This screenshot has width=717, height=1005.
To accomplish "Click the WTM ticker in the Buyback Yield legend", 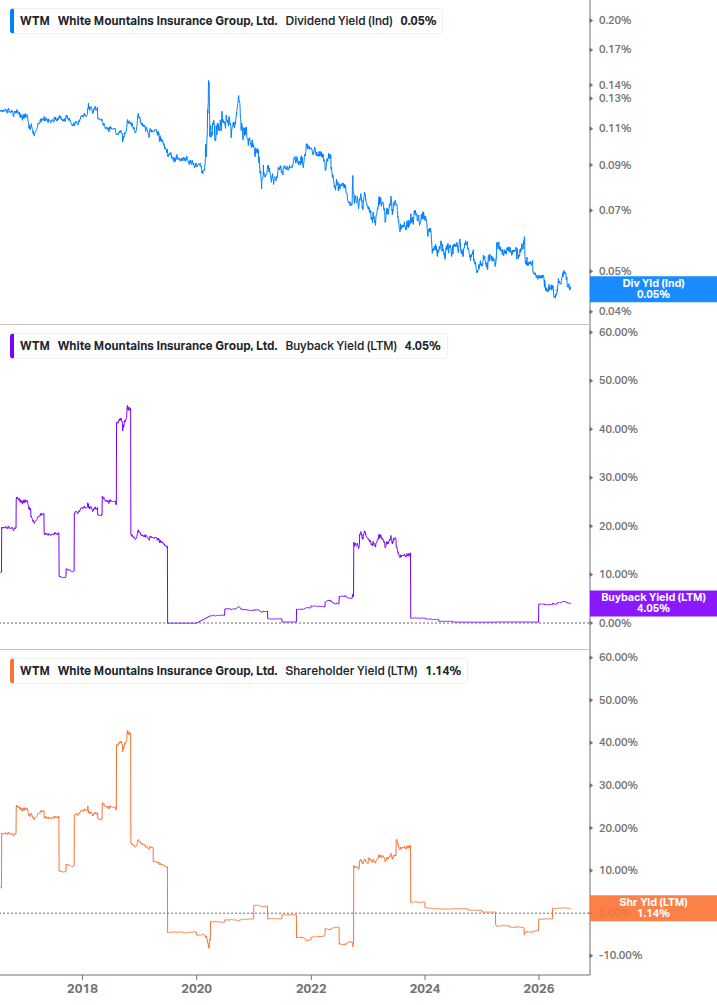I will tap(35, 346).
